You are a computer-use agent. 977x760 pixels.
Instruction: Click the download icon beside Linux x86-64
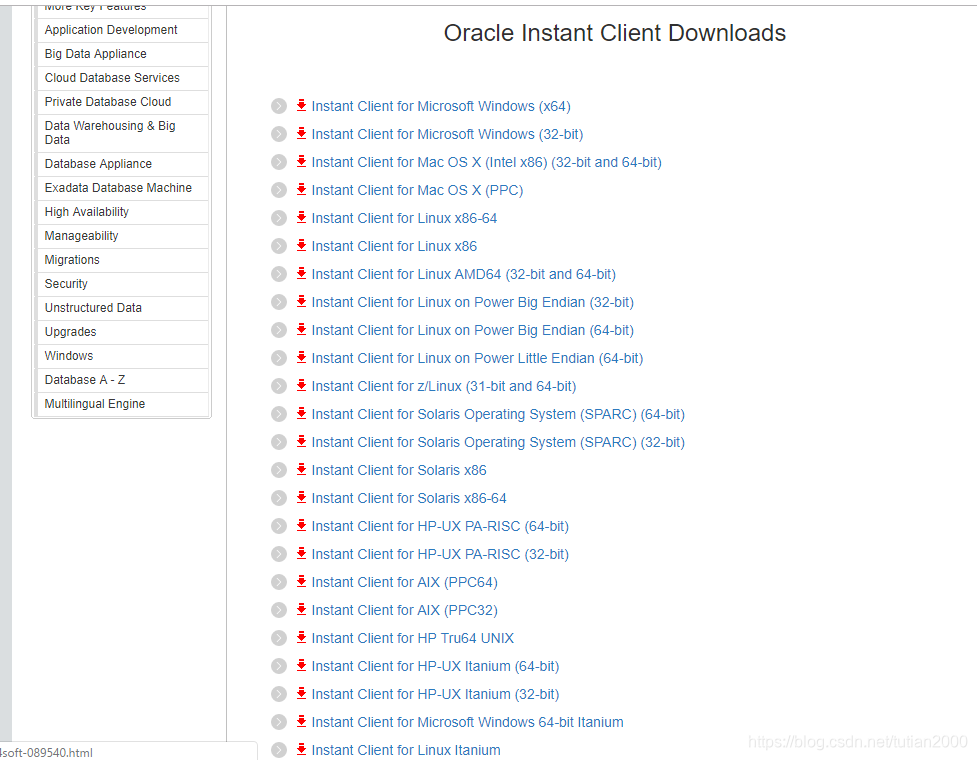302,217
